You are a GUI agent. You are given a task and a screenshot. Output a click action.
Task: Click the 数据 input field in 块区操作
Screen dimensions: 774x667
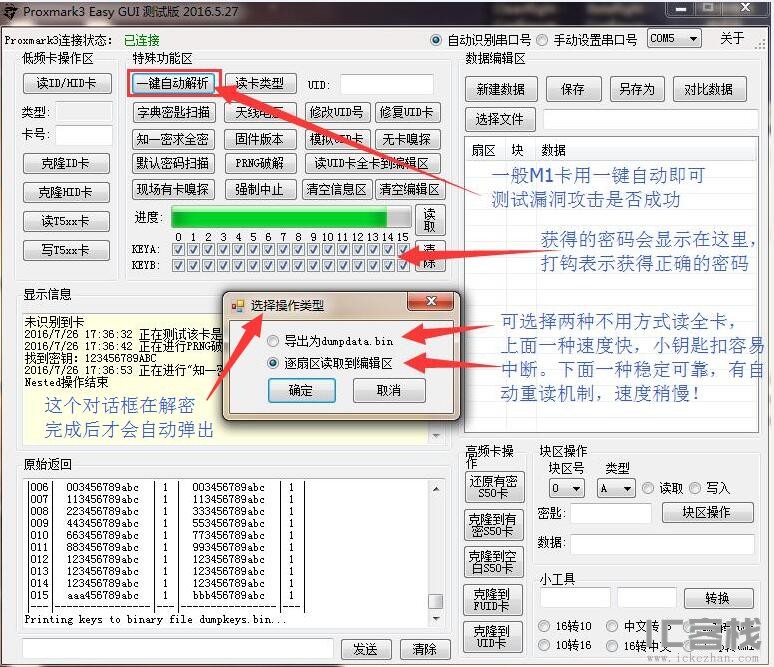[x=662, y=544]
